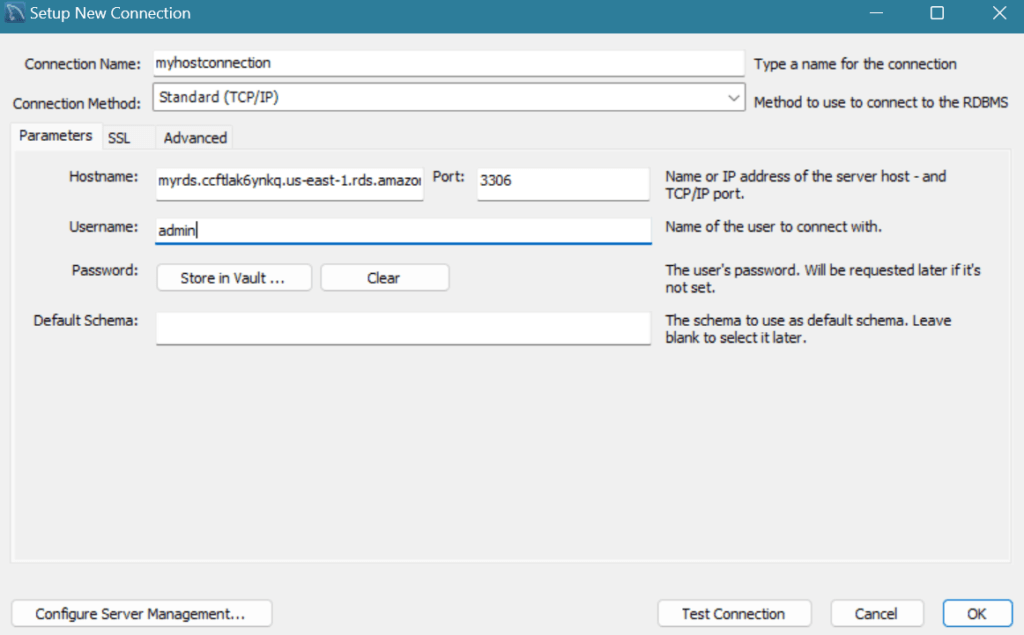The image size is (1024, 635).
Task: Run Test Connection
Action: pos(733,613)
